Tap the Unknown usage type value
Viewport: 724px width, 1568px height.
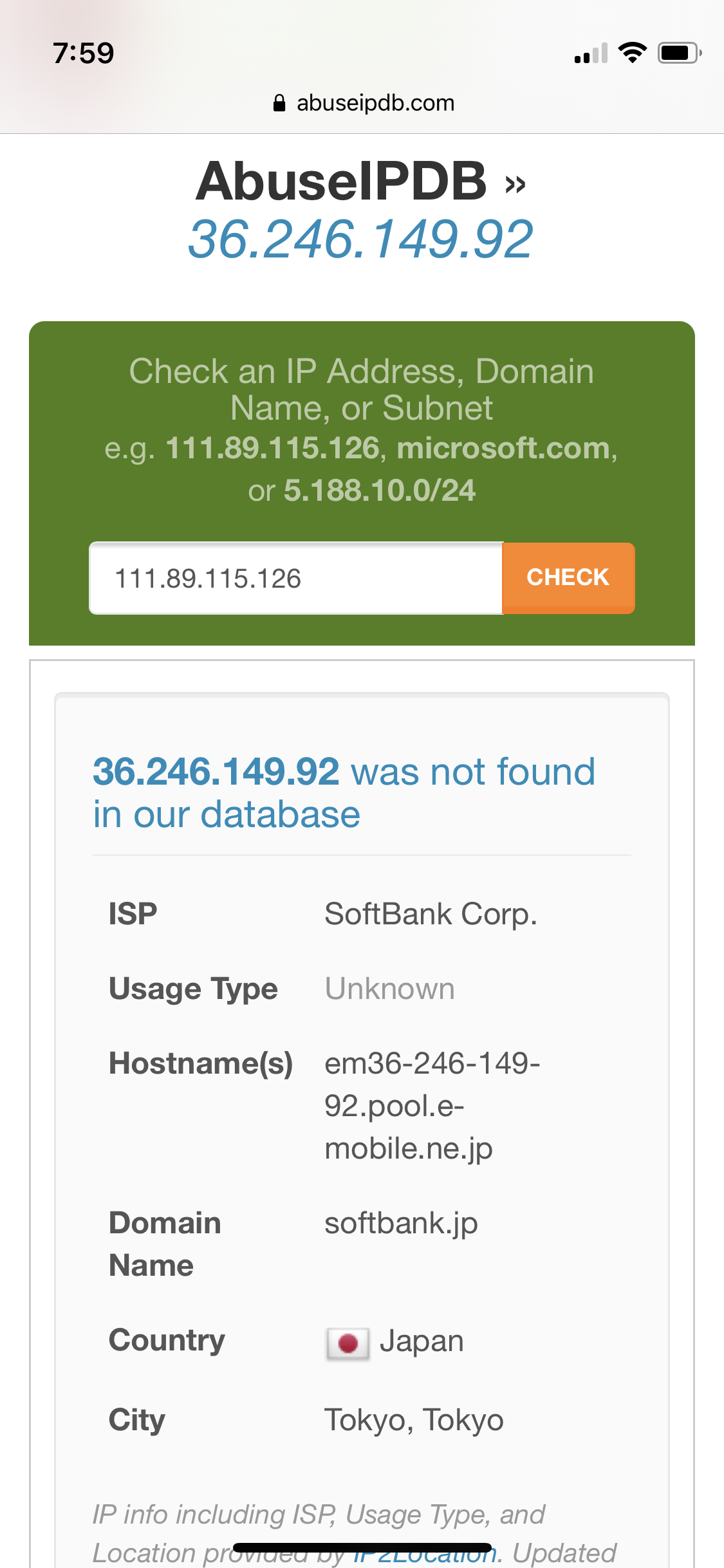click(x=389, y=989)
